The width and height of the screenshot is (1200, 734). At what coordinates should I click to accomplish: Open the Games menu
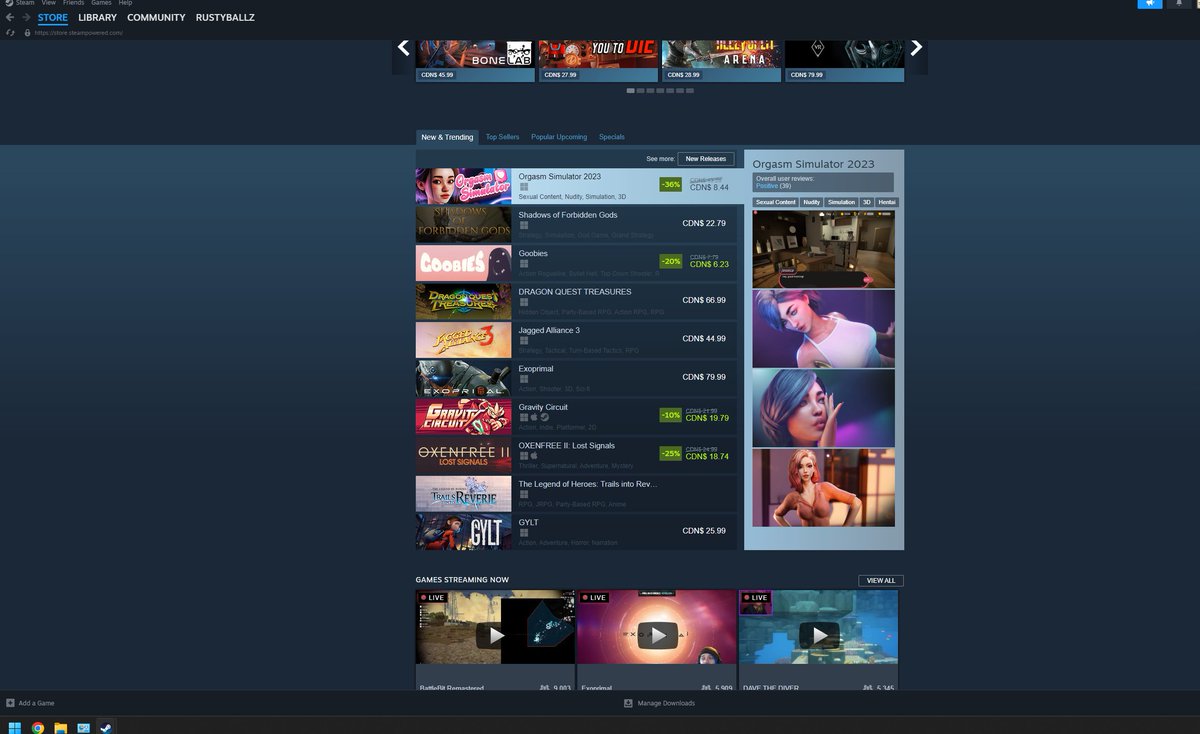pos(101,3)
